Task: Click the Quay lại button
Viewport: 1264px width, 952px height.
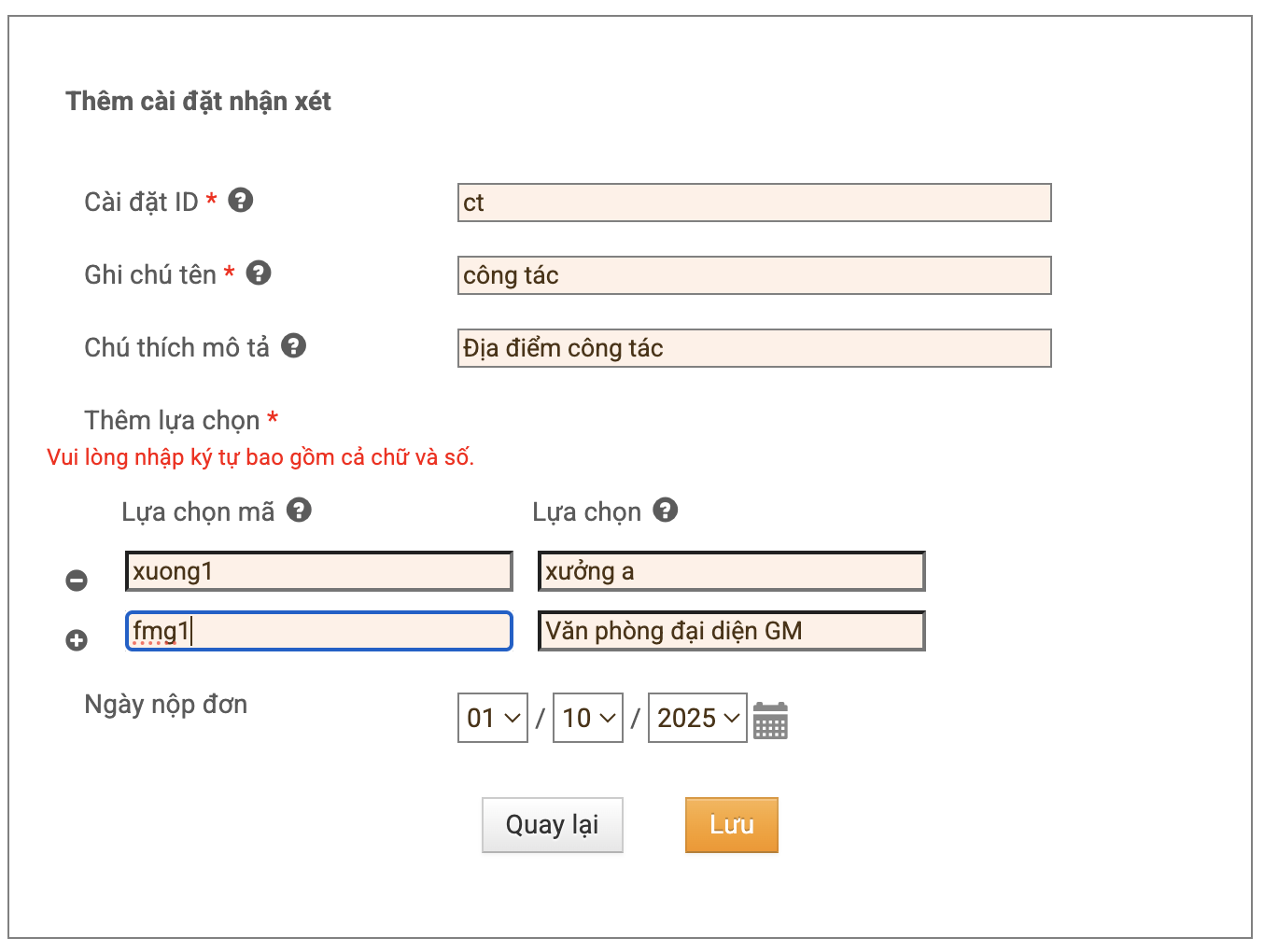Action: [x=552, y=825]
